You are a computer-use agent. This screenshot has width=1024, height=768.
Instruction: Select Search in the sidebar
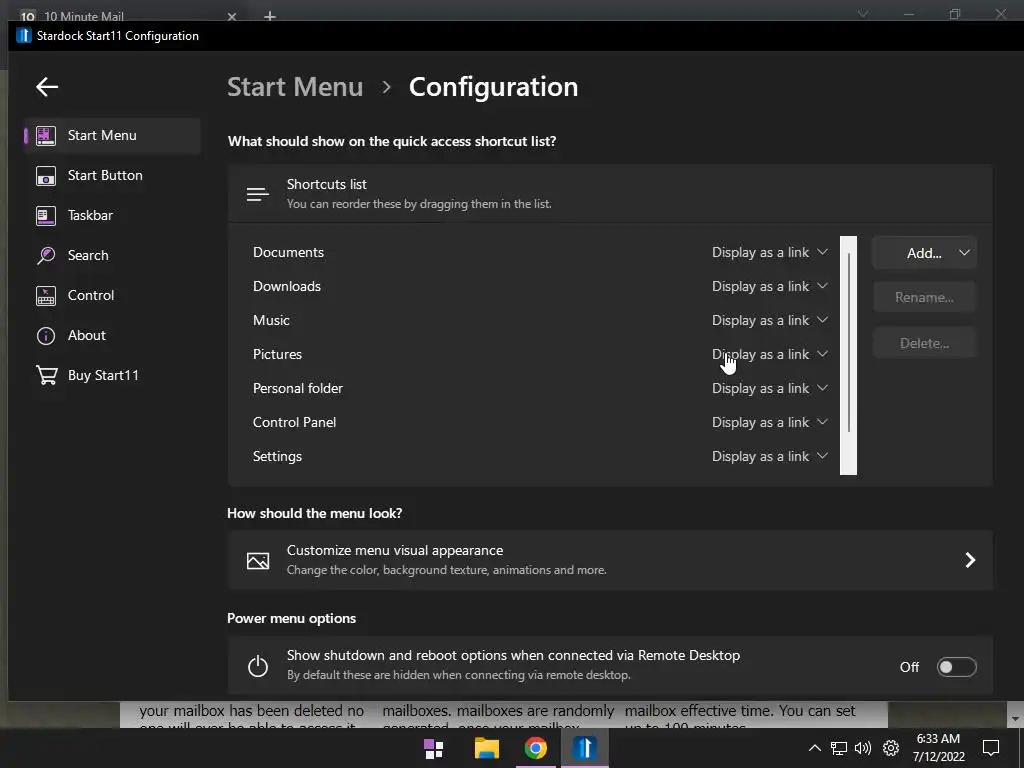point(112,255)
